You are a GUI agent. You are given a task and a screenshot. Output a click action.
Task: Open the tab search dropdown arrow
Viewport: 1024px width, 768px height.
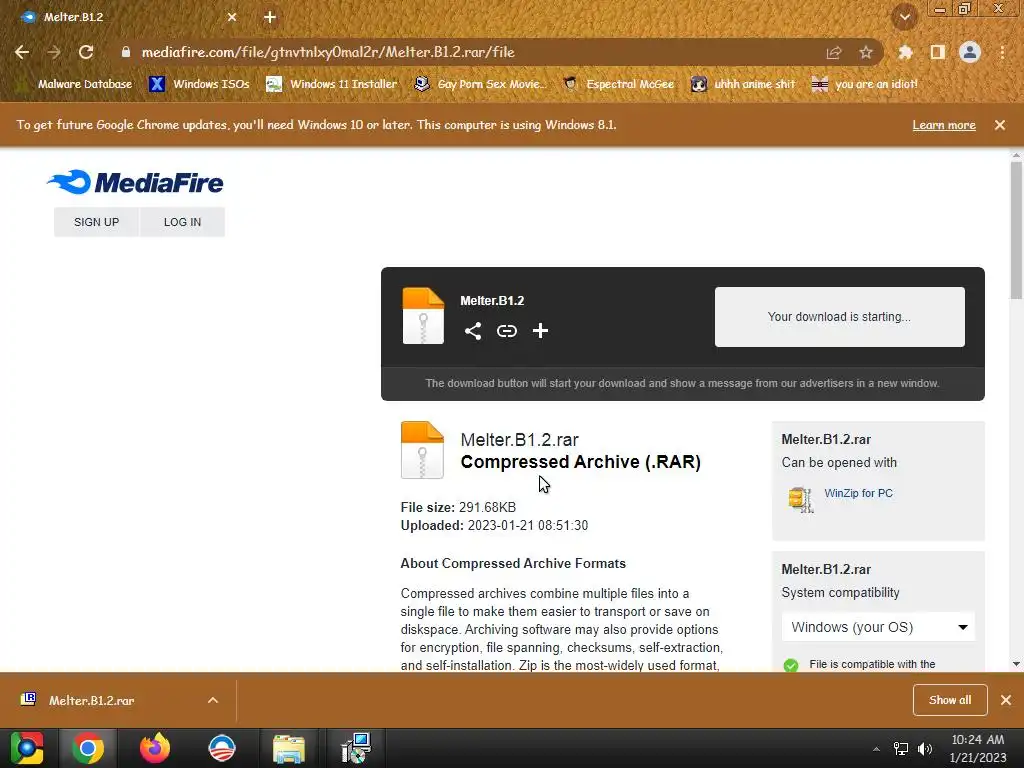pyautogui.click(x=904, y=18)
